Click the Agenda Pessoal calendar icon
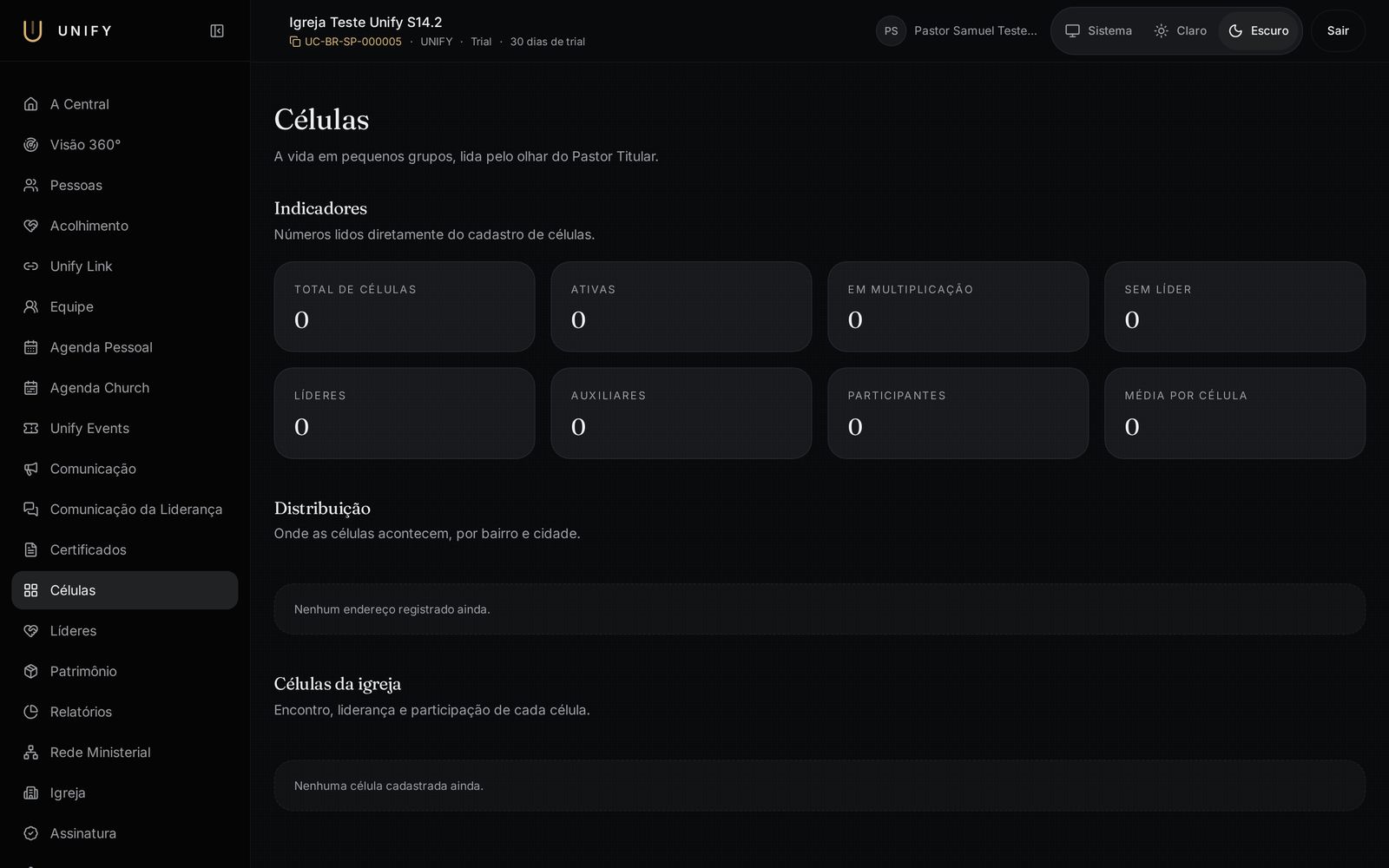Screen dimensions: 1389x868 (x=31, y=347)
